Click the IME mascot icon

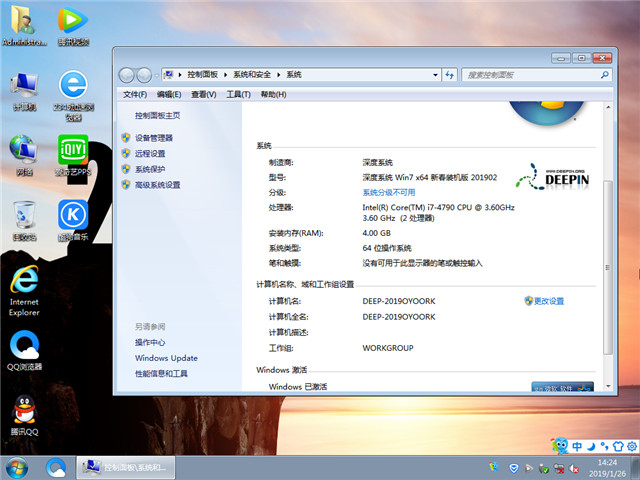(560, 445)
